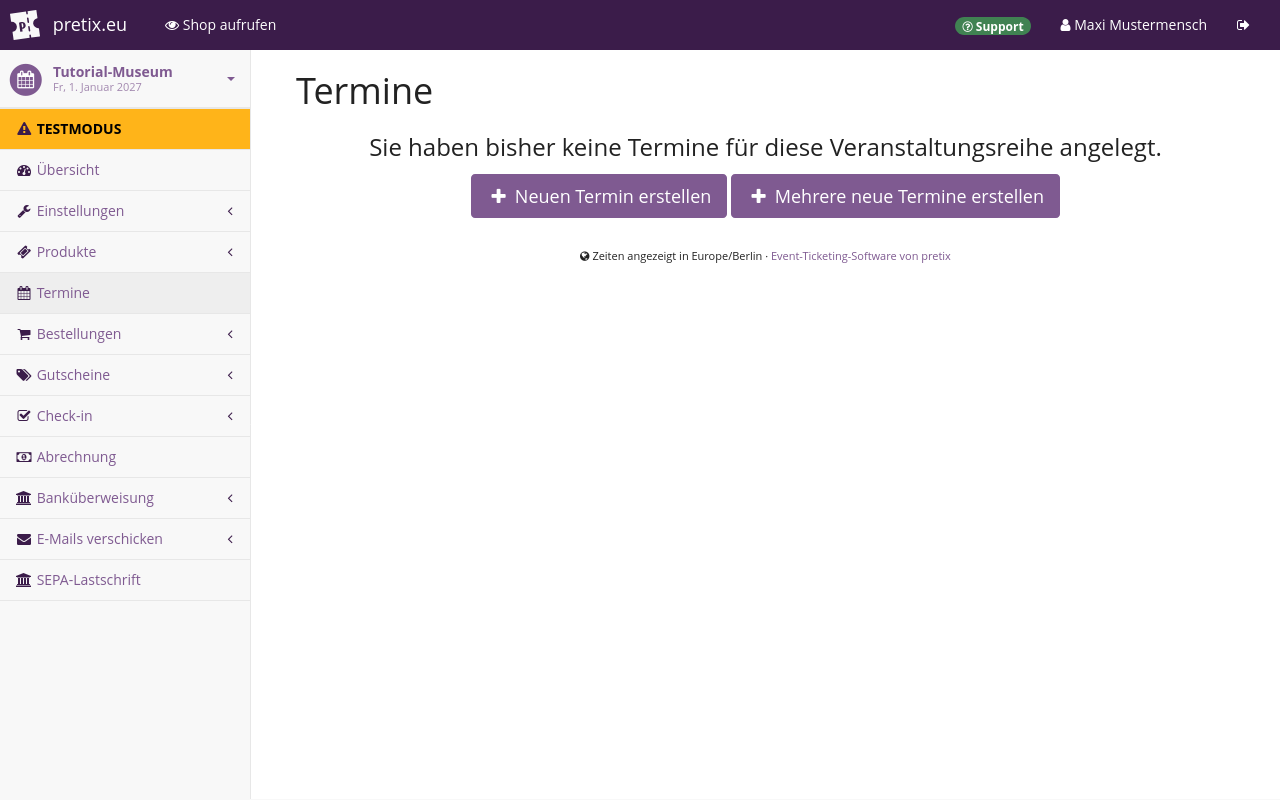Click the E-Mails verschicken envelope icon

(24, 539)
